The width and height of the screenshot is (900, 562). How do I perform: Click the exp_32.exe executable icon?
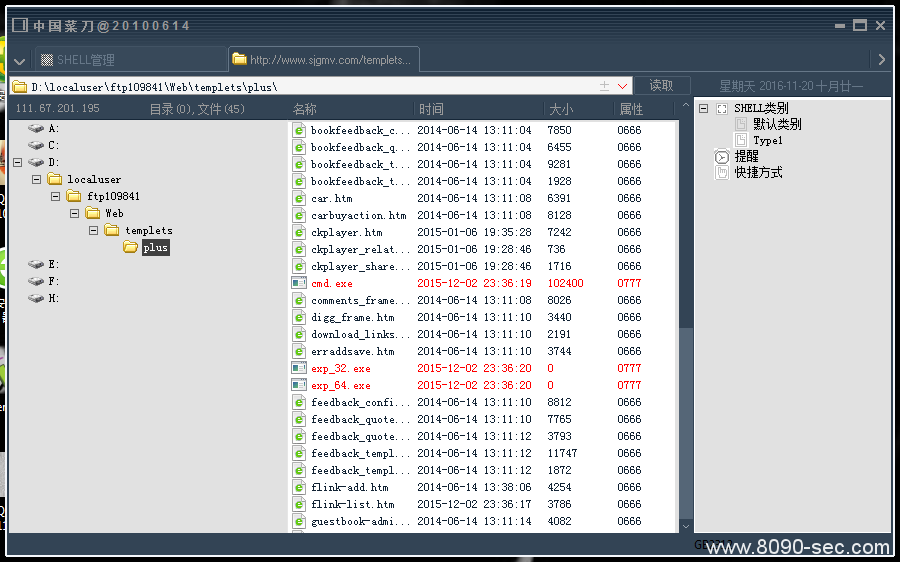tap(299, 368)
